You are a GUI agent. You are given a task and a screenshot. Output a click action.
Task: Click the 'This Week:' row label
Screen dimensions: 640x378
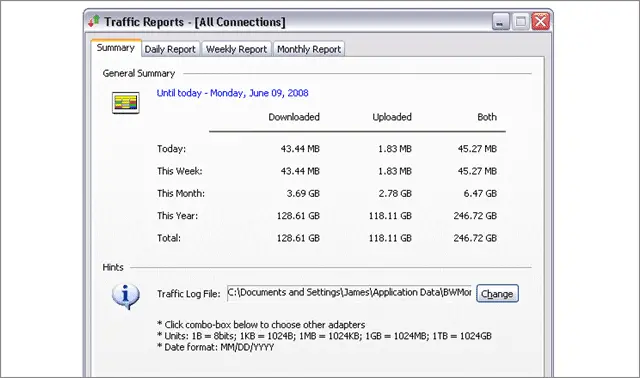coord(180,171)
